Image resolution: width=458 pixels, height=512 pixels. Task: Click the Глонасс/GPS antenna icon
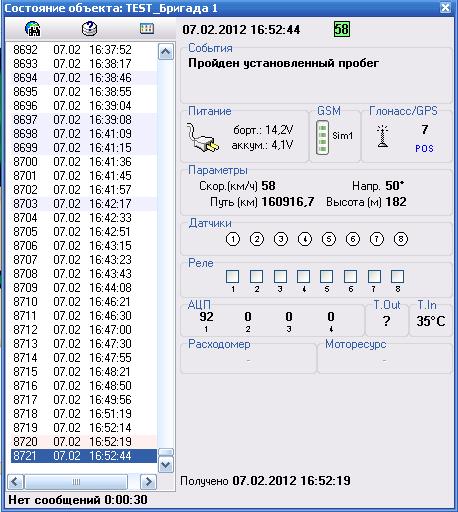383,136
